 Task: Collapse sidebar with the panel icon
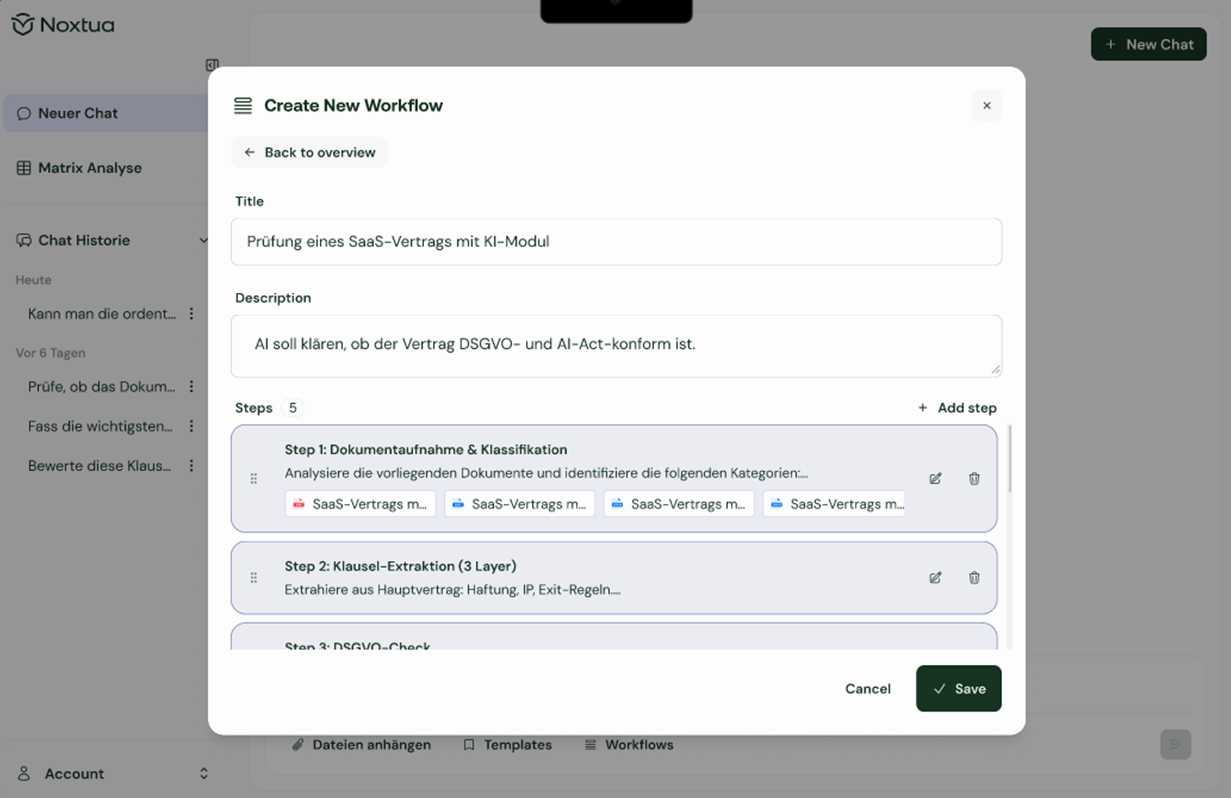212,65
